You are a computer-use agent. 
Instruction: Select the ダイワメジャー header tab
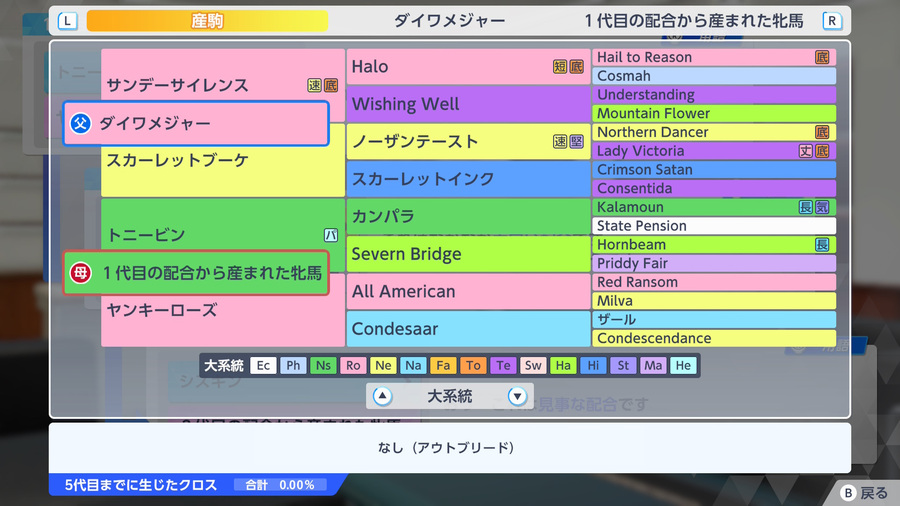(449, 21)
